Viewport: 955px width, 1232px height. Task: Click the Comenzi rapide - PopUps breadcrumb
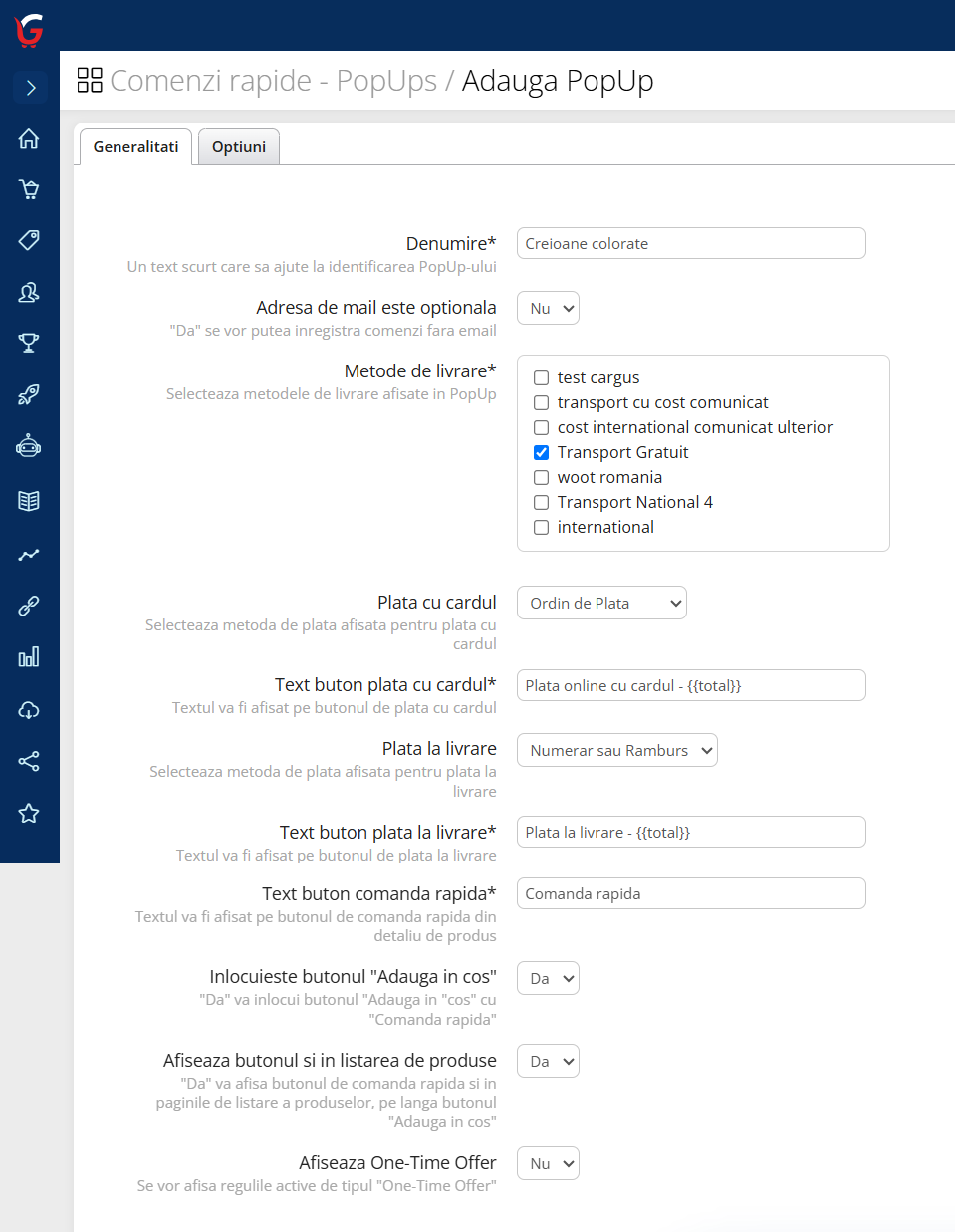[x=273, y=81]
